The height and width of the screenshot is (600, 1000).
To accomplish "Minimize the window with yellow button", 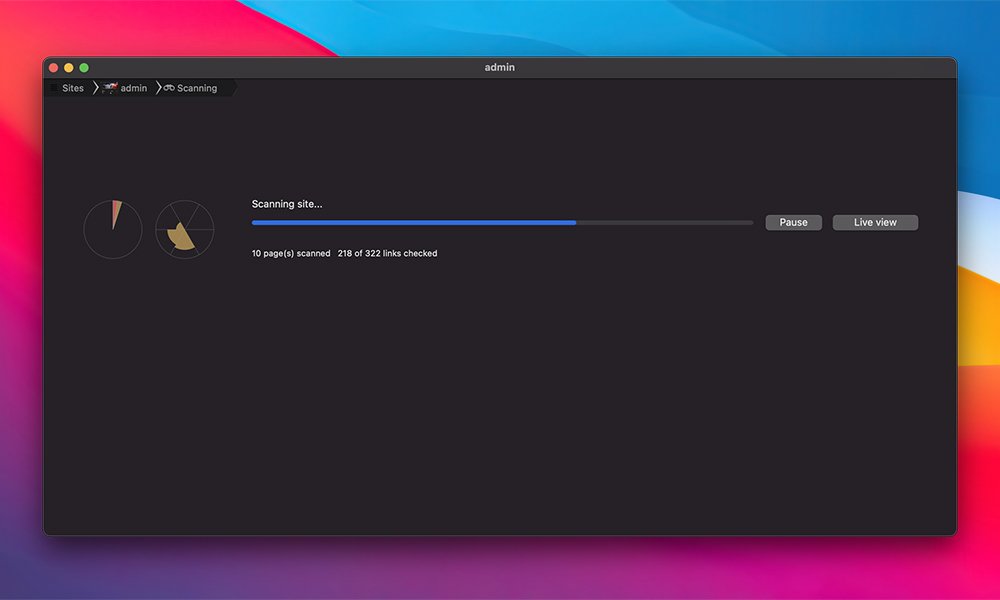I will tap(69, 67).
